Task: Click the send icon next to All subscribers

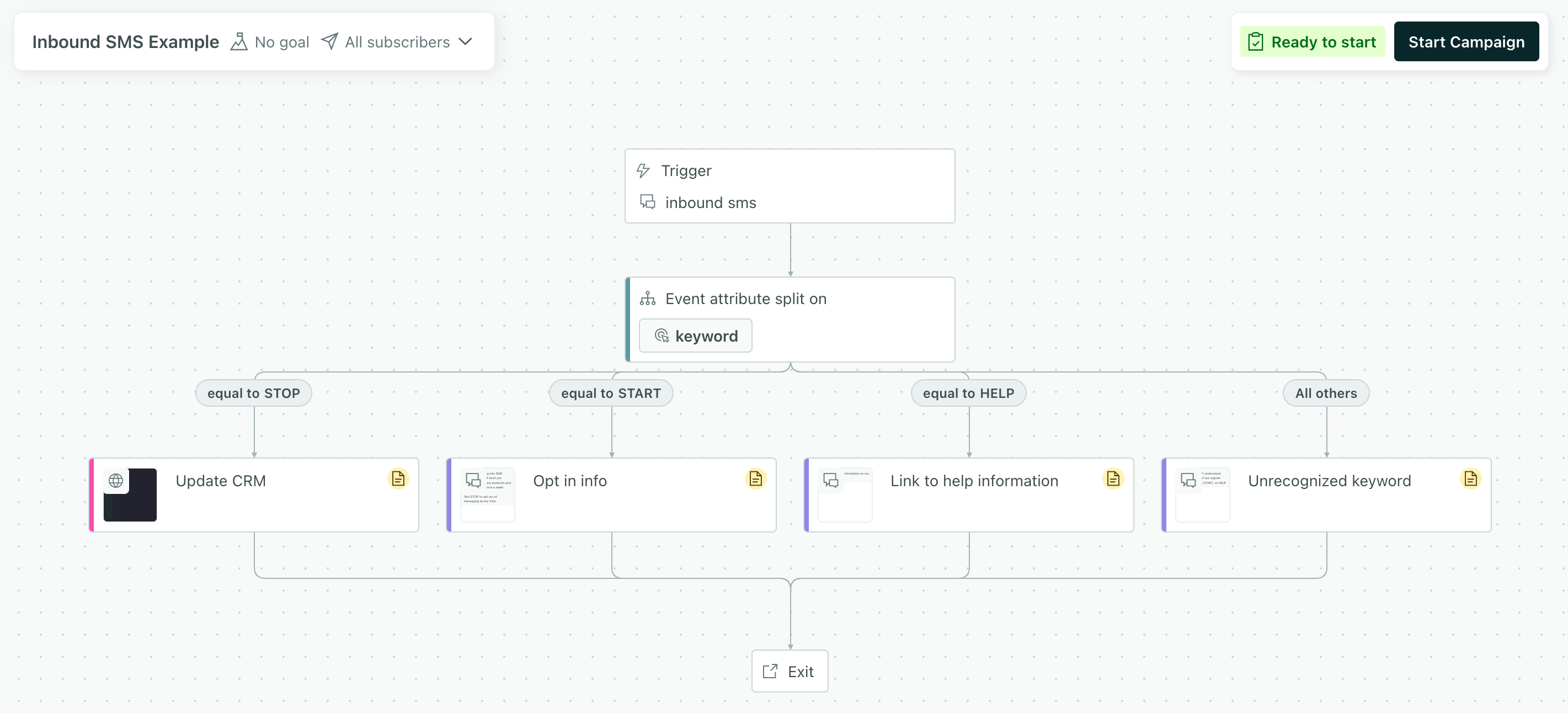Action: pos(329,41)
